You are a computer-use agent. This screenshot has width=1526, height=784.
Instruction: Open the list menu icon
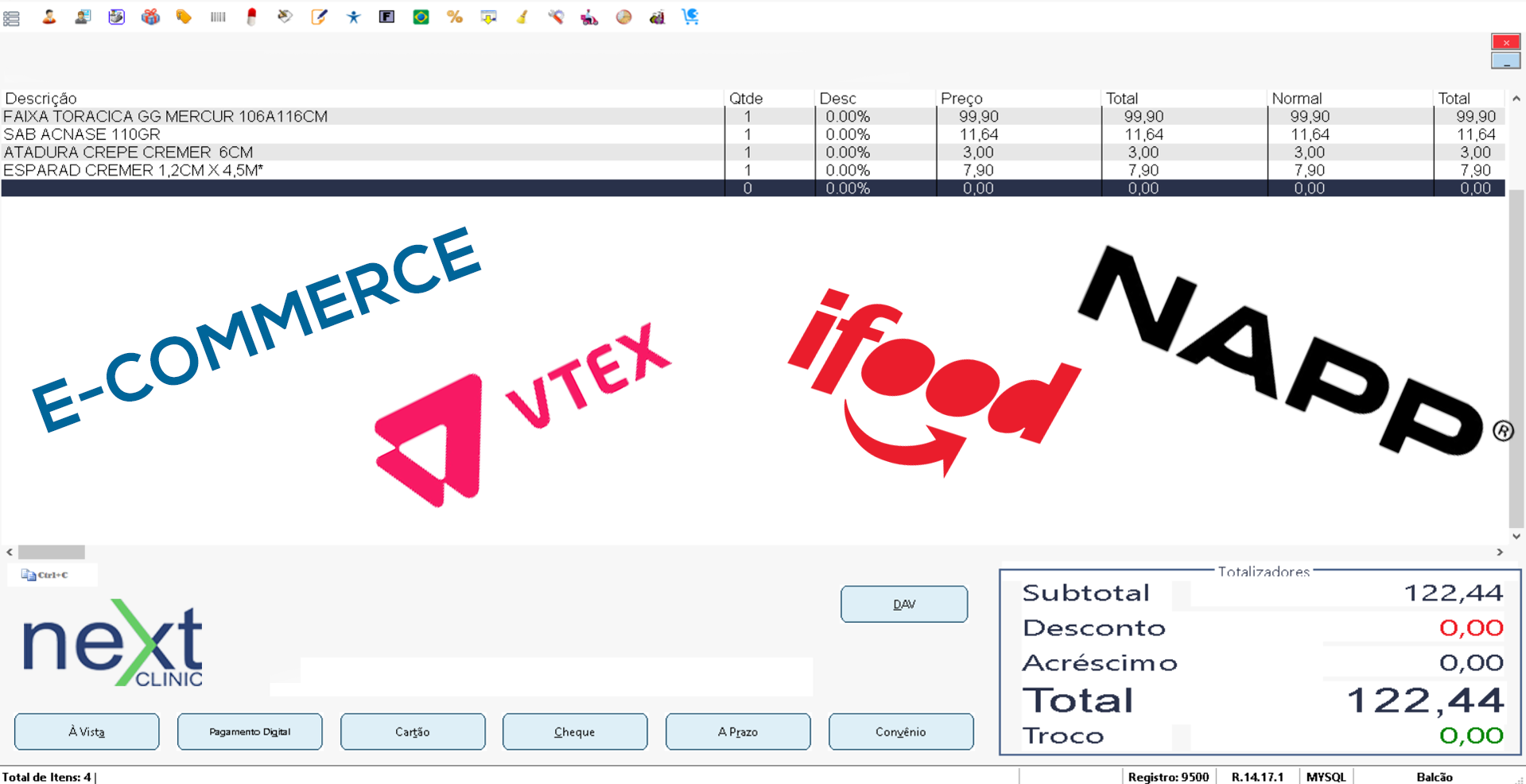[11, 18]
